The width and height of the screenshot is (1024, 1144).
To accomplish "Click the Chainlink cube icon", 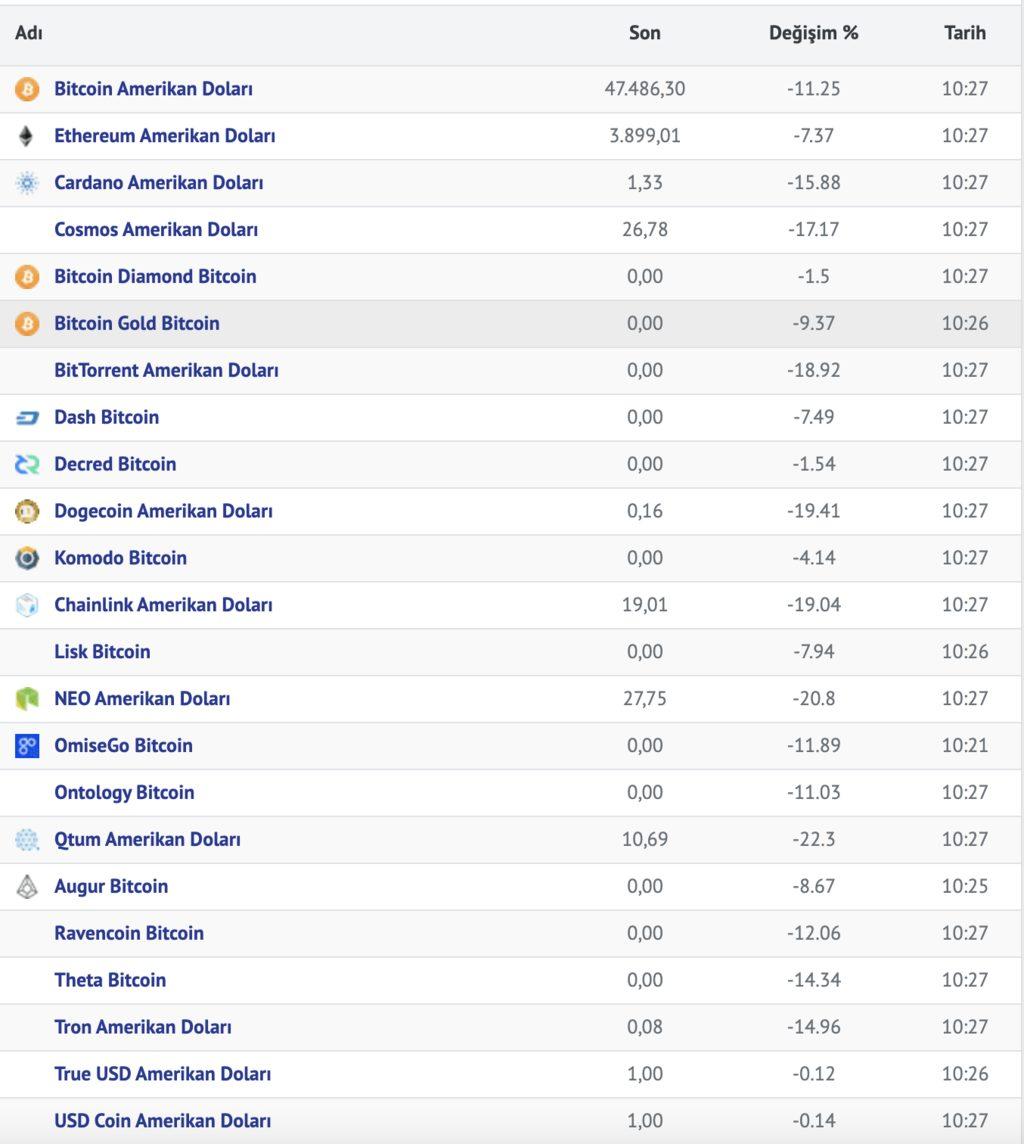I will 27,605.
